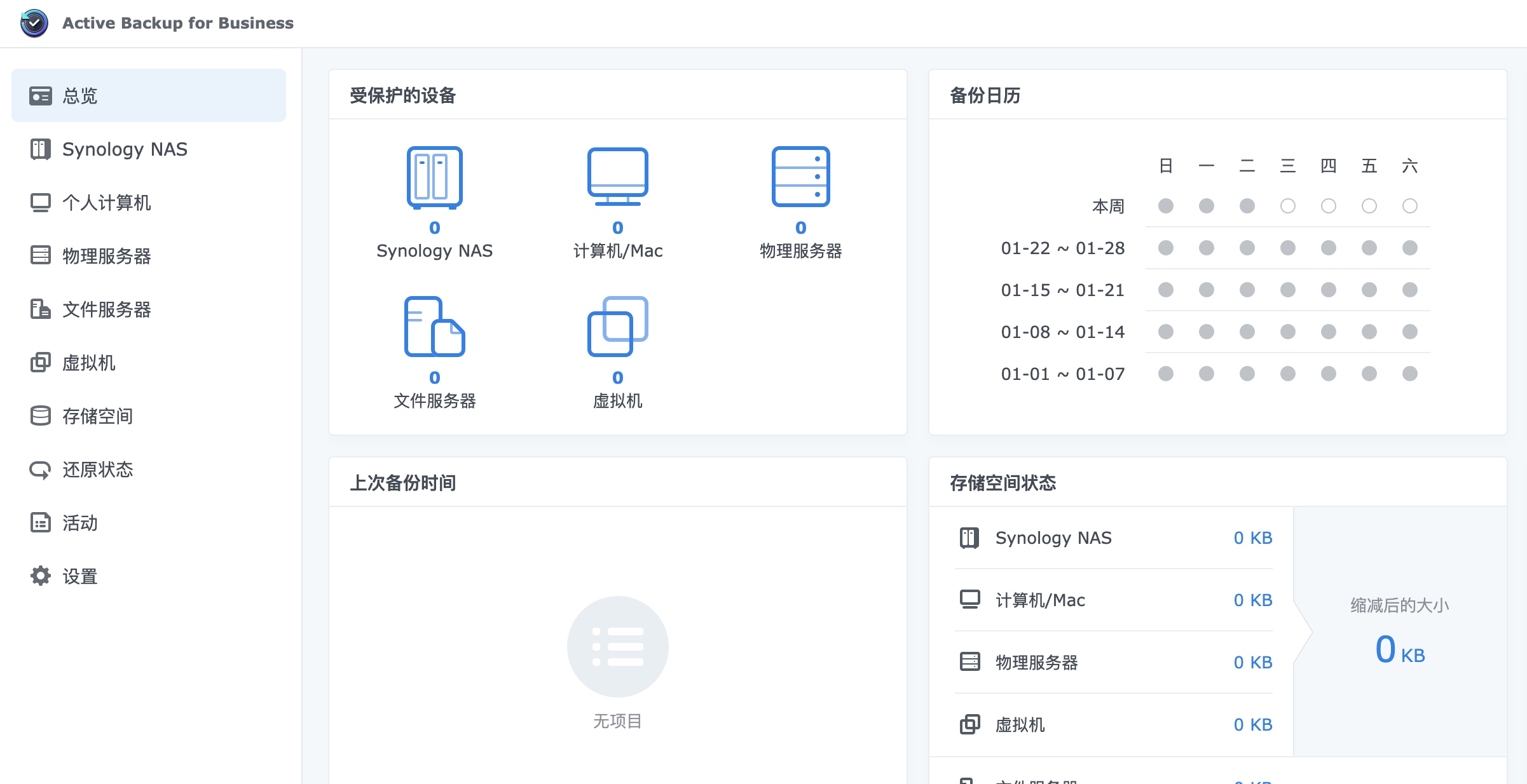Click the 物理服务器 icon in storage status
The width and height of the screenshot is (1527, 784).
click(x=969, y=662)
